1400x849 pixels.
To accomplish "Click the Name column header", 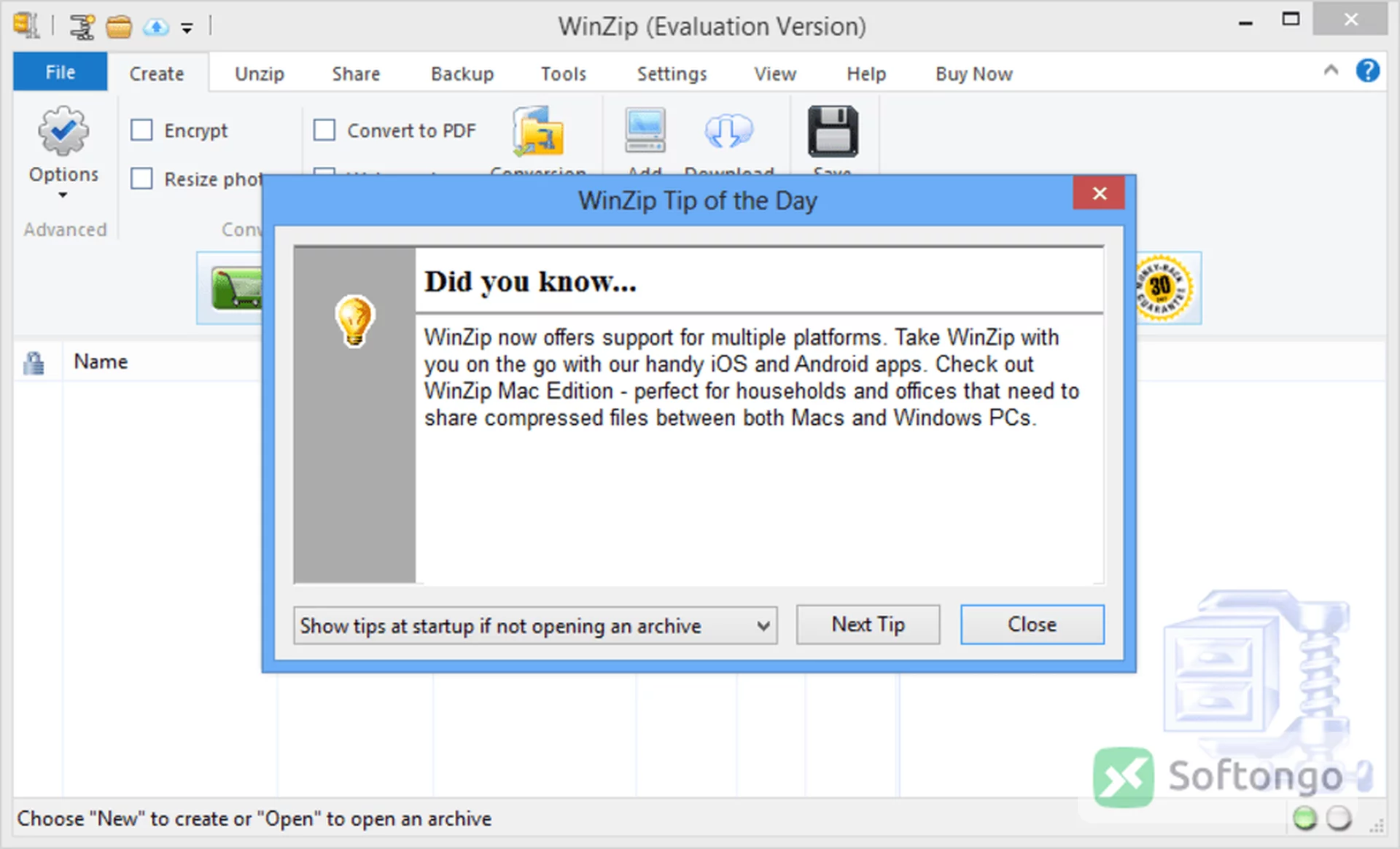I will point(101,361).
